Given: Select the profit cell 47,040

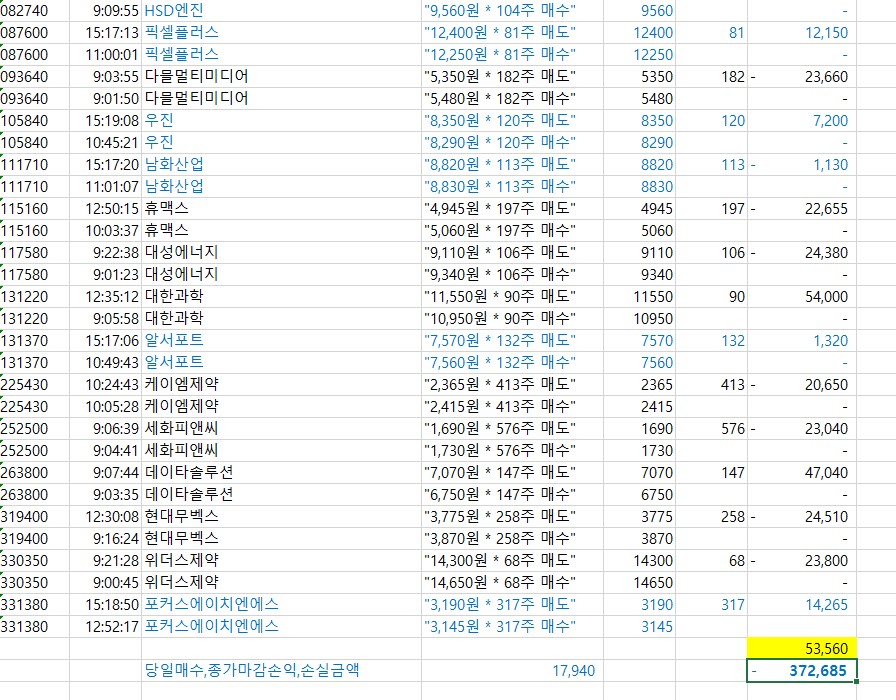Looking at the screenshot, I should (x=802, y=473).
